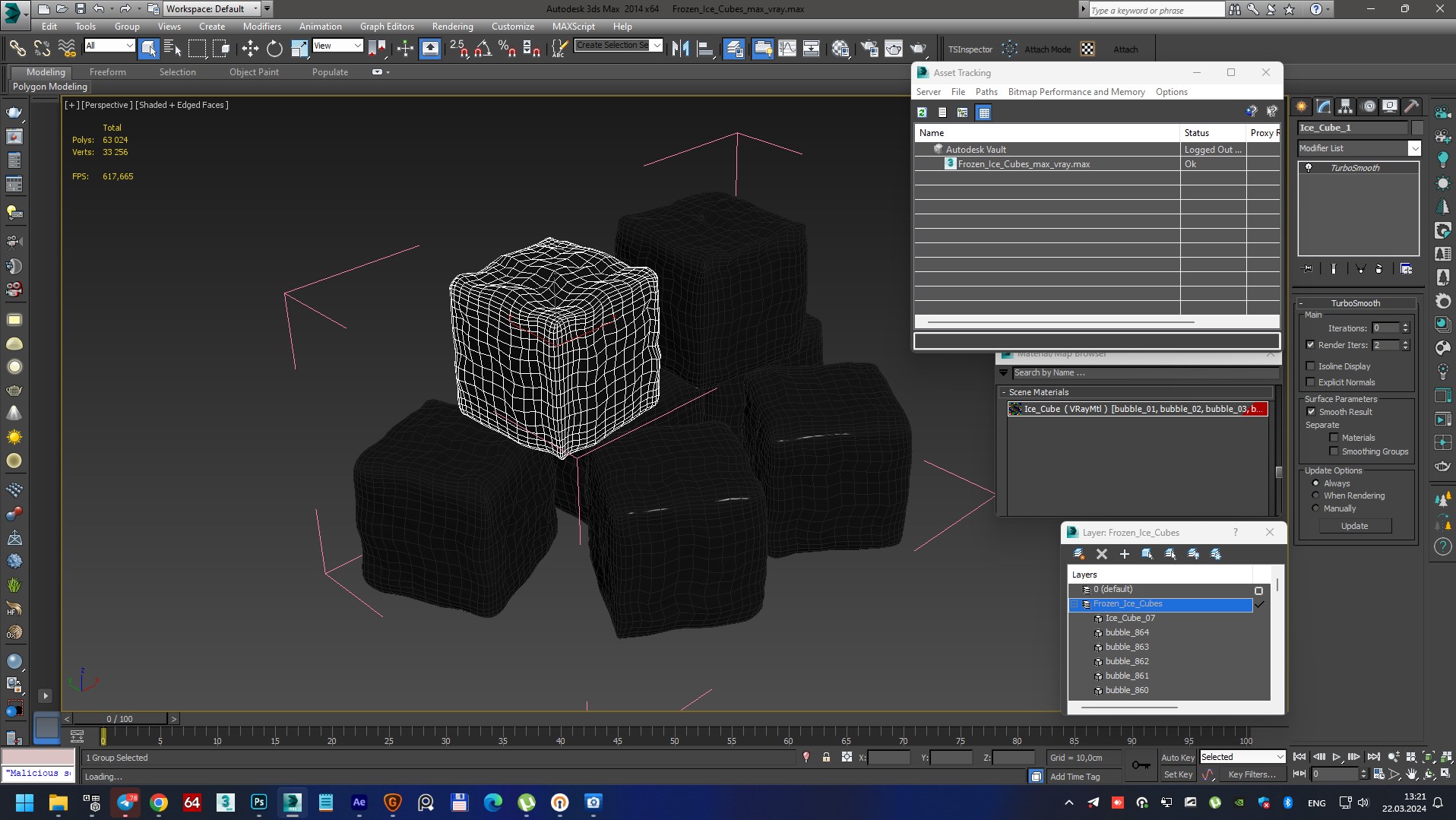Screen dimensions: 1456x820
Task: Create new layer in Layer dialog
Action: tap(1078, 554)
